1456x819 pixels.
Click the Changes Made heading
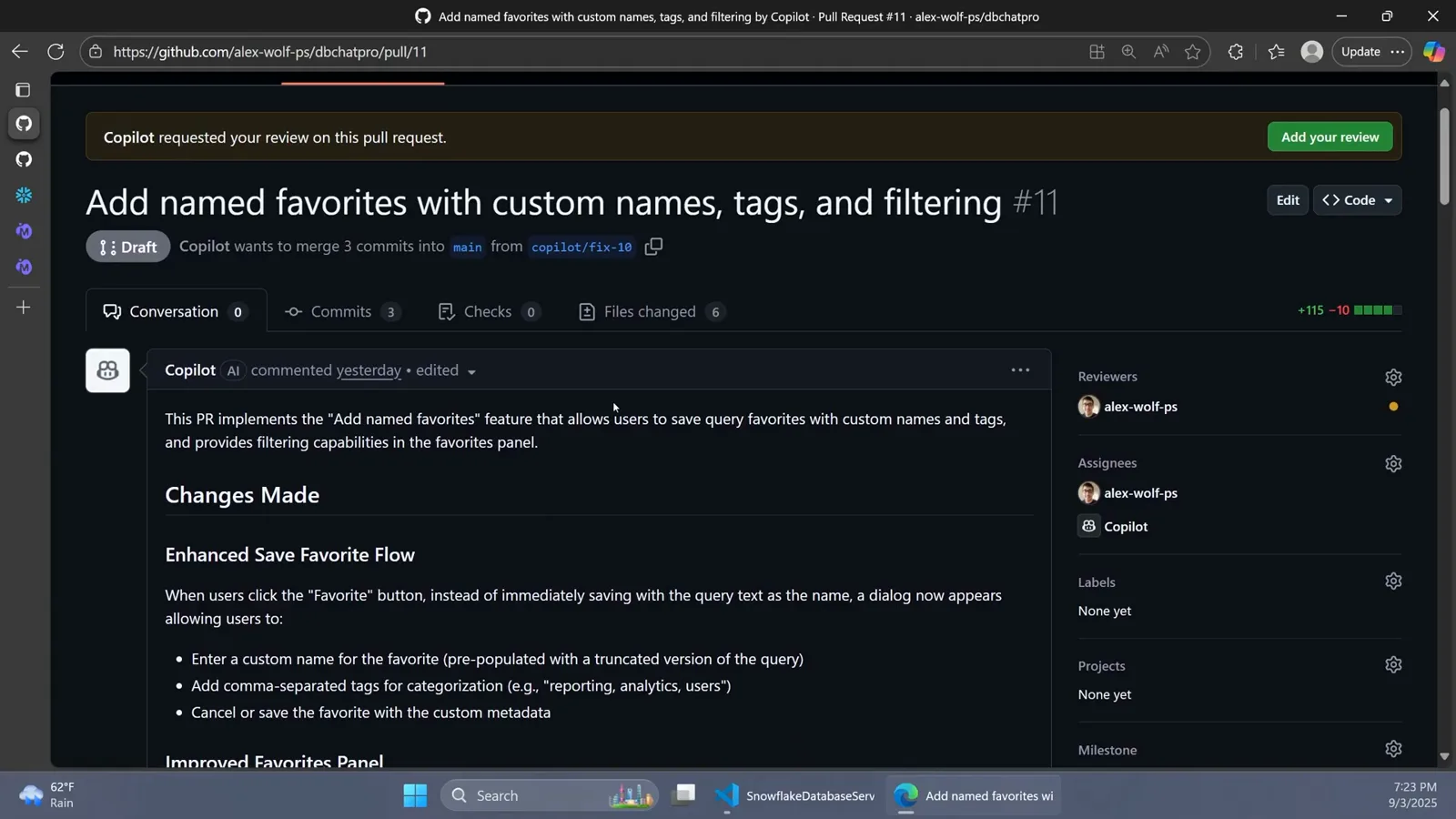point(242,495)
